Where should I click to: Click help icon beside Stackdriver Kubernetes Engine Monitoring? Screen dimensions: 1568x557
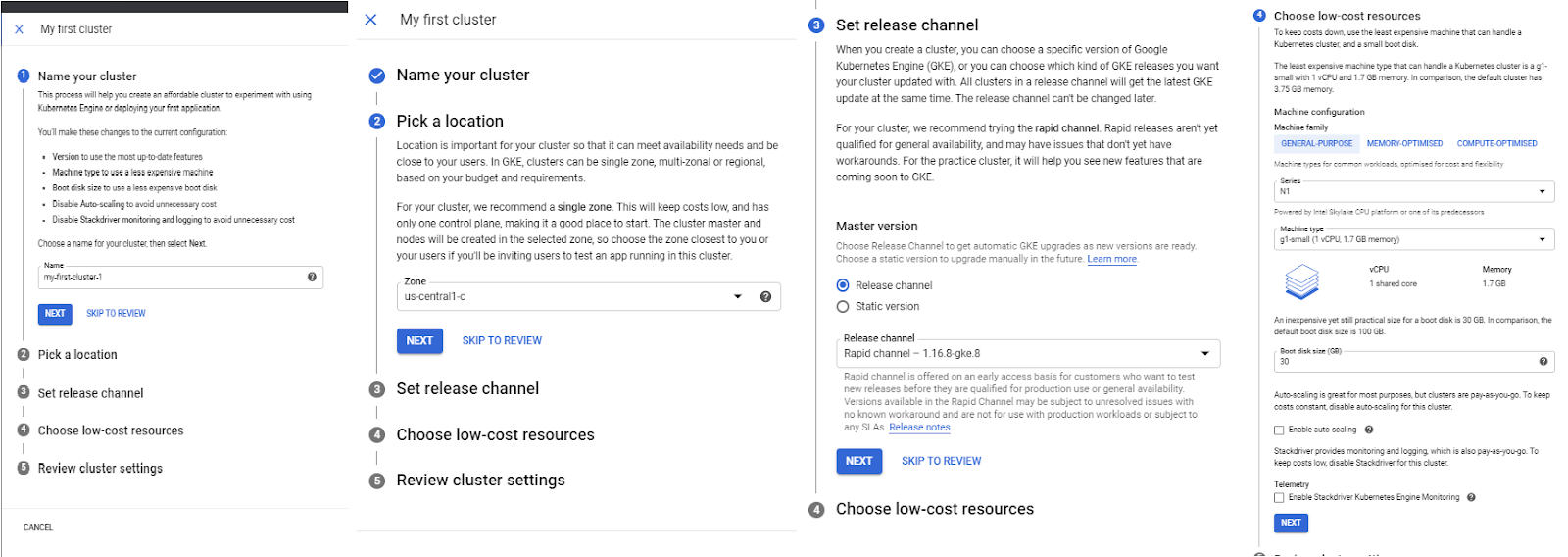coord(1471,497)
